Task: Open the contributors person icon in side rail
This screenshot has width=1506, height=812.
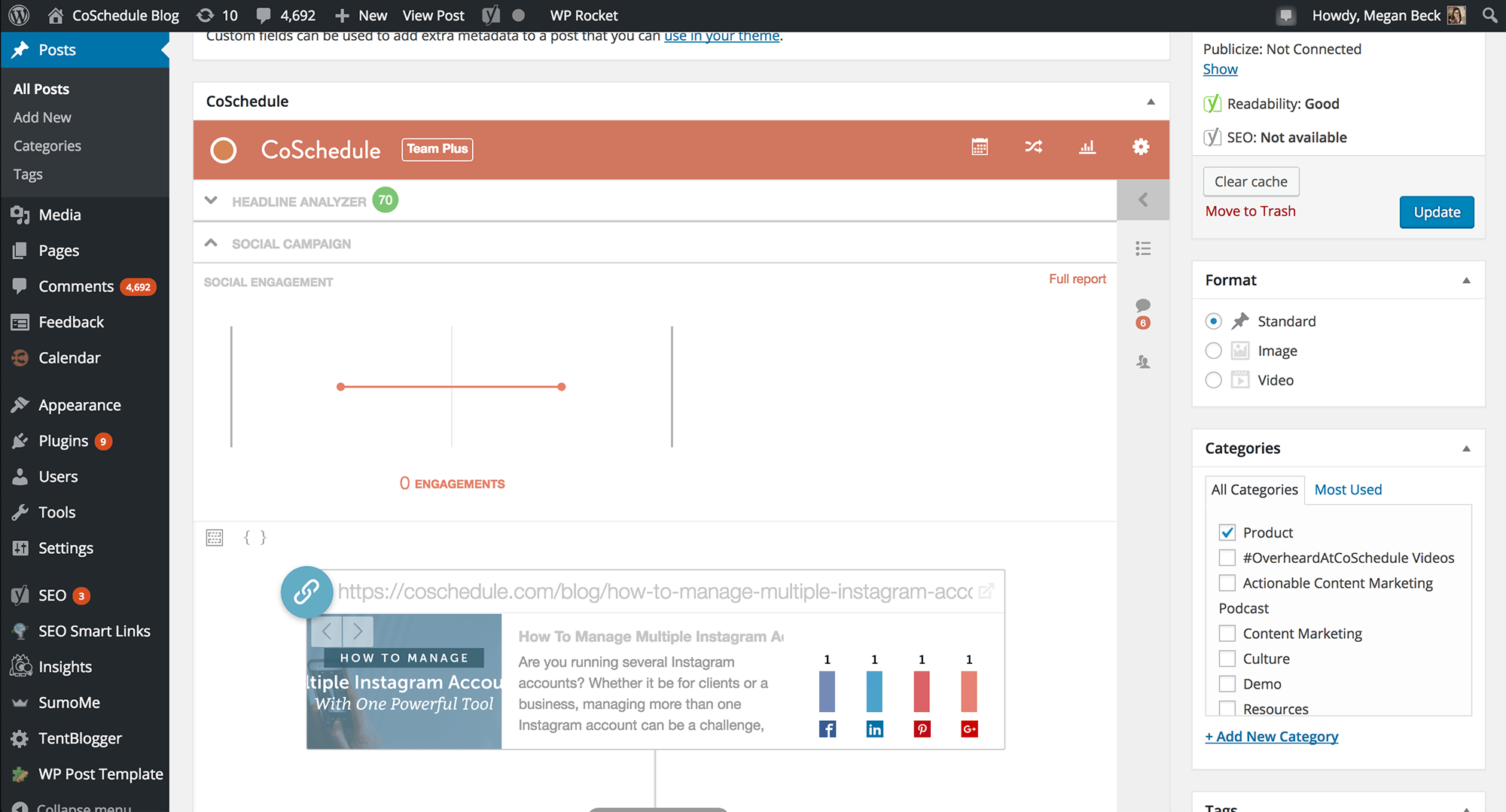Action: coord(1143,362)
